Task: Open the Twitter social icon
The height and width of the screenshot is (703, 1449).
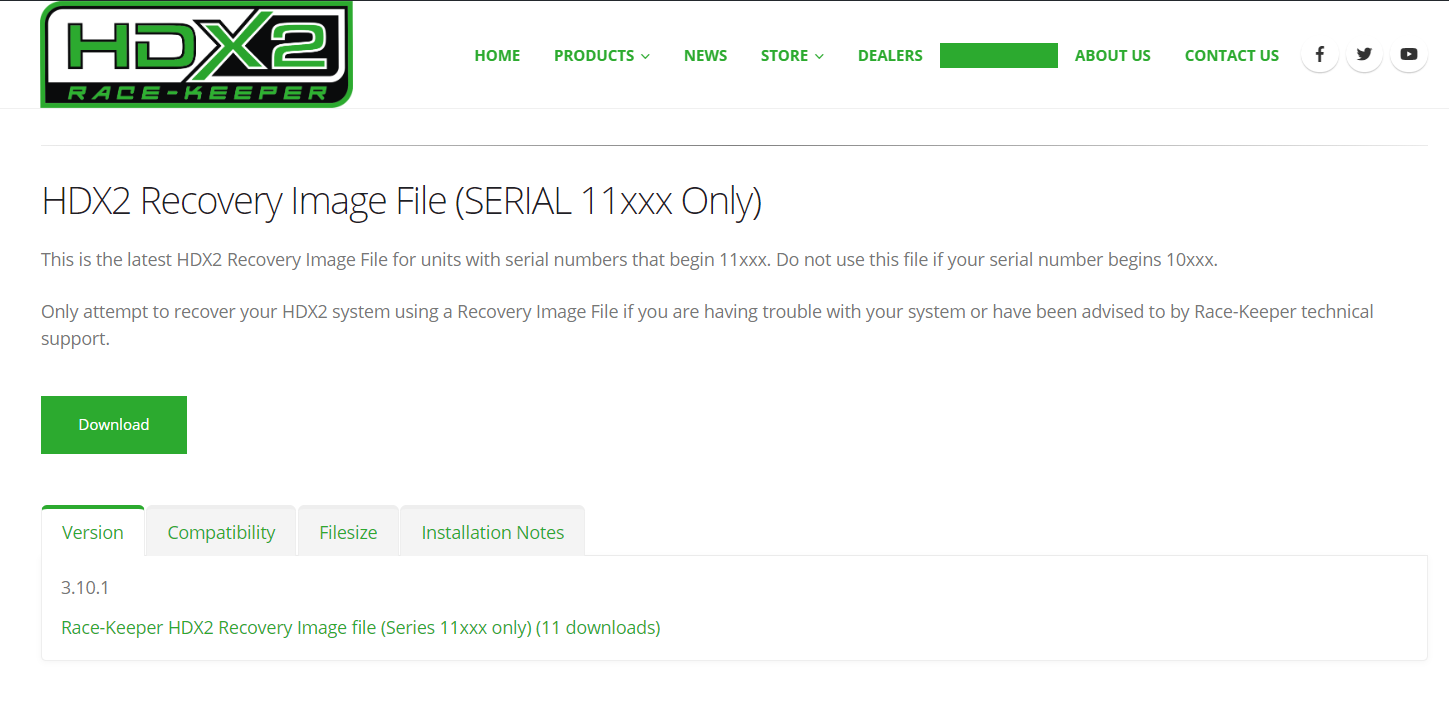Action: [x=1364, y=55]
